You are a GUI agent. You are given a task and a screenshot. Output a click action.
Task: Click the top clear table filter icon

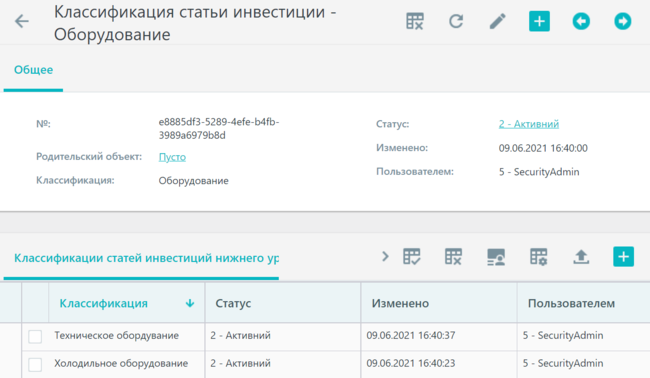pos(415,21)
